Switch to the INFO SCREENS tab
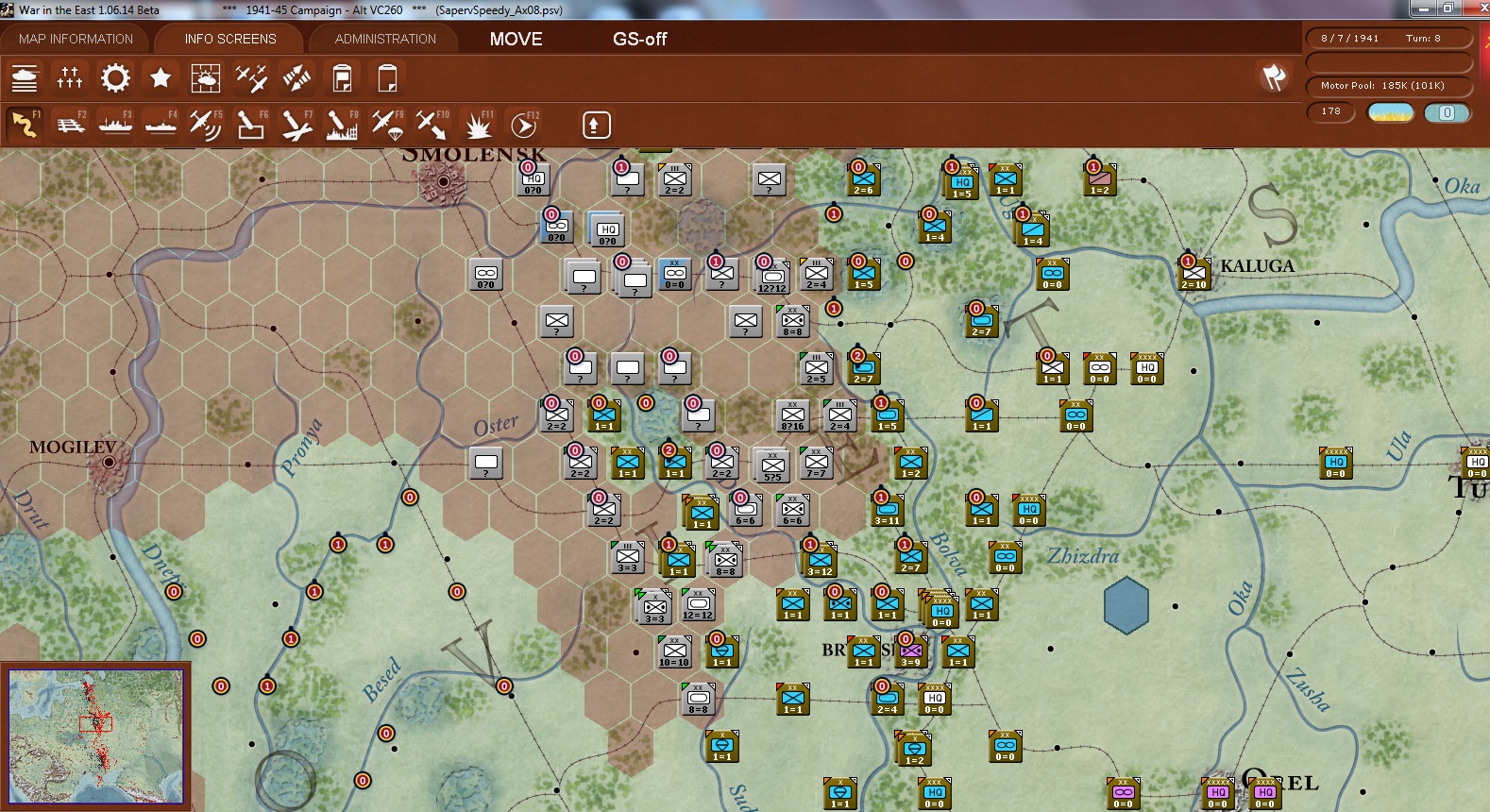 230,39
